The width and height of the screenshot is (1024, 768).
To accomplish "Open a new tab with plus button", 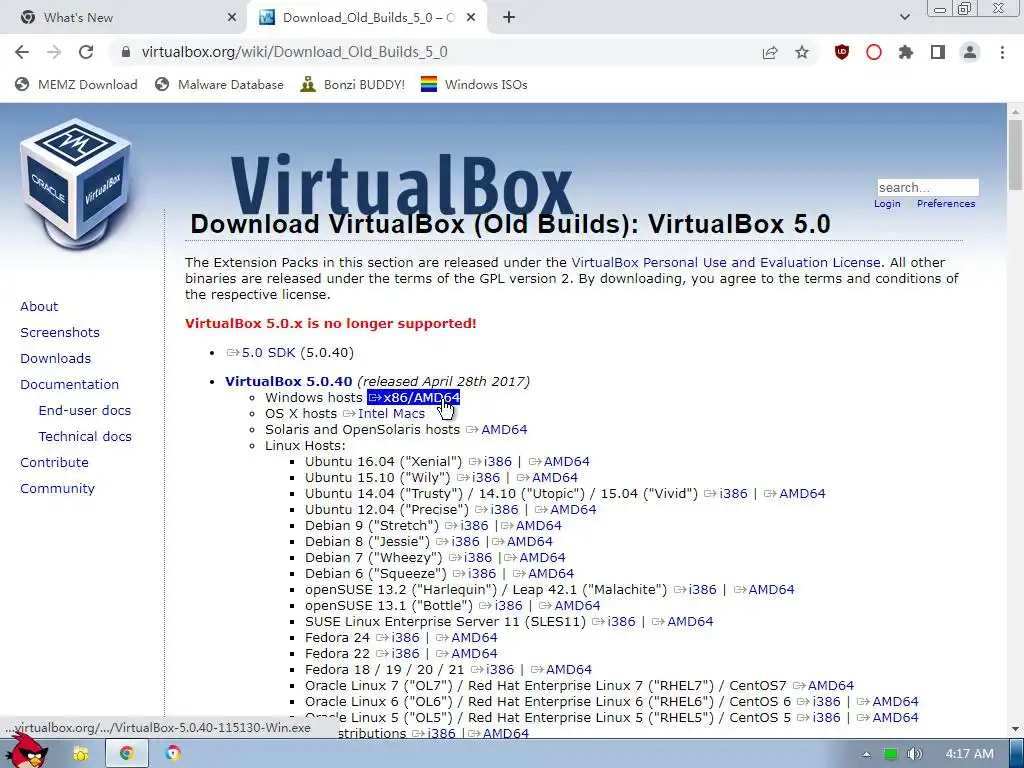I will 509,18.
